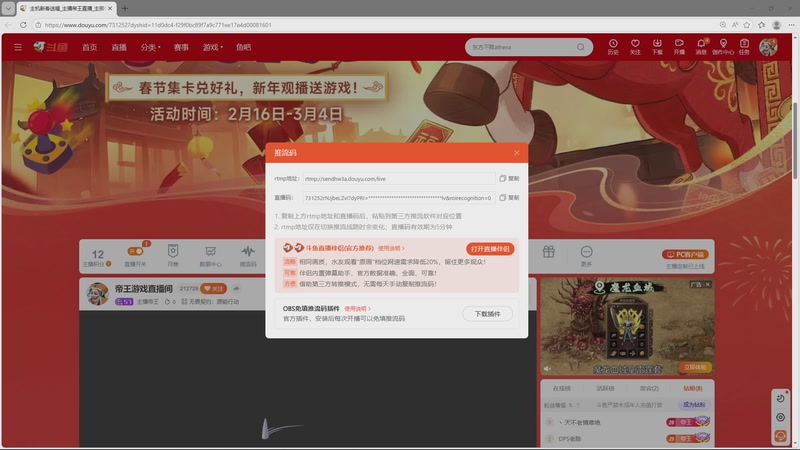Click the orange customer service headset icon
800x450 pixels.
pyautogui.click(x=780, y=436)
